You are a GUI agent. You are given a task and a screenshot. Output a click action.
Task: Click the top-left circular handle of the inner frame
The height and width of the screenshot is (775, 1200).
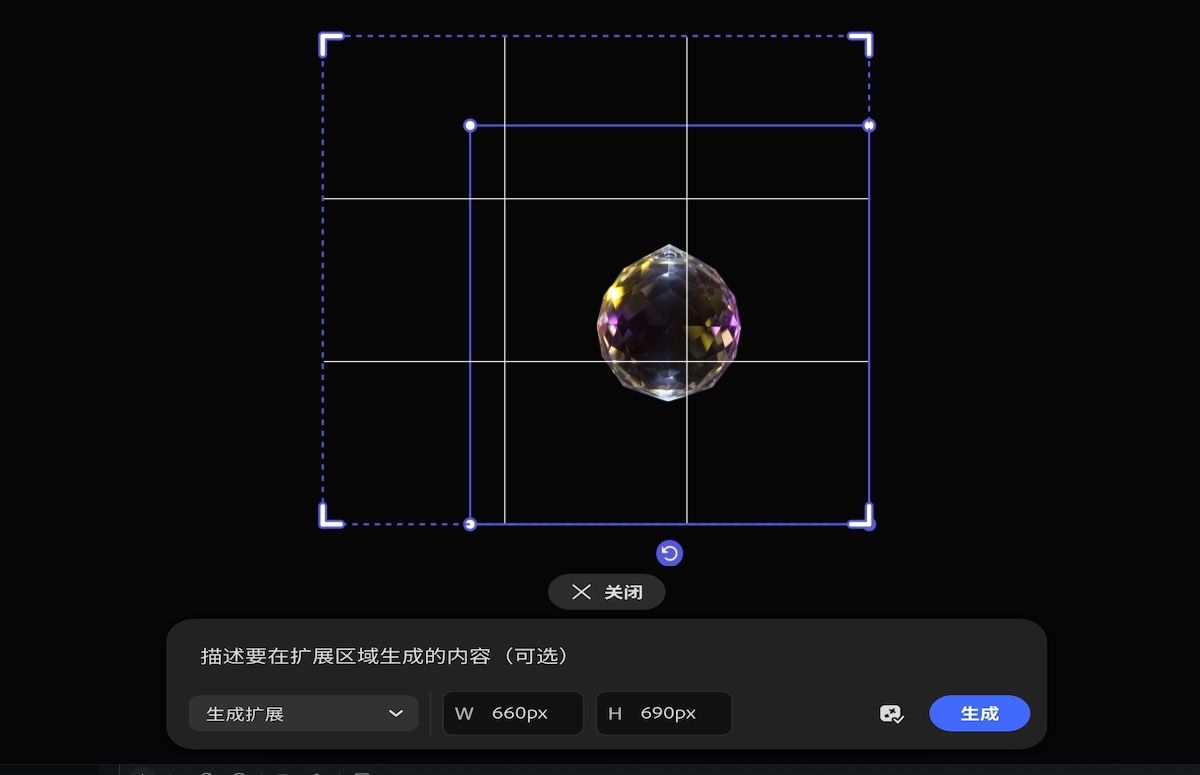[x=470, y=125]
